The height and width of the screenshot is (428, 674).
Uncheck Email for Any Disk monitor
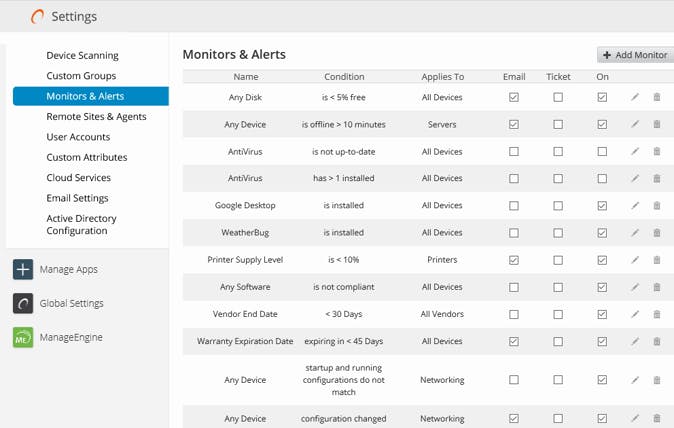514,97
